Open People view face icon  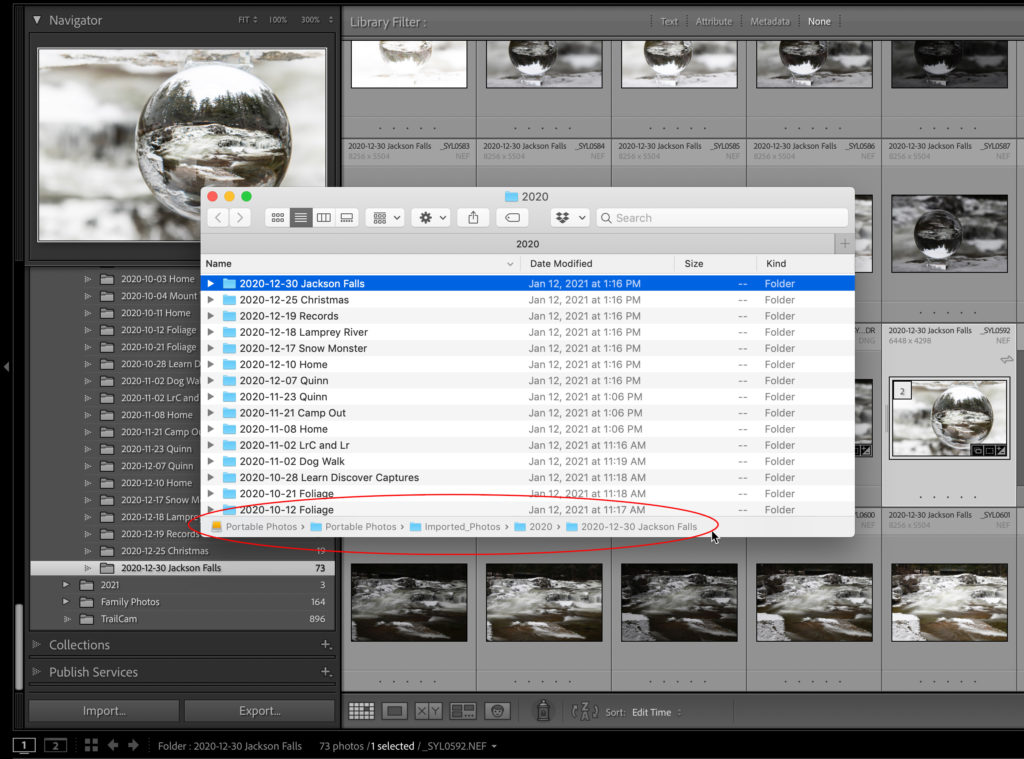pos(496,711)
